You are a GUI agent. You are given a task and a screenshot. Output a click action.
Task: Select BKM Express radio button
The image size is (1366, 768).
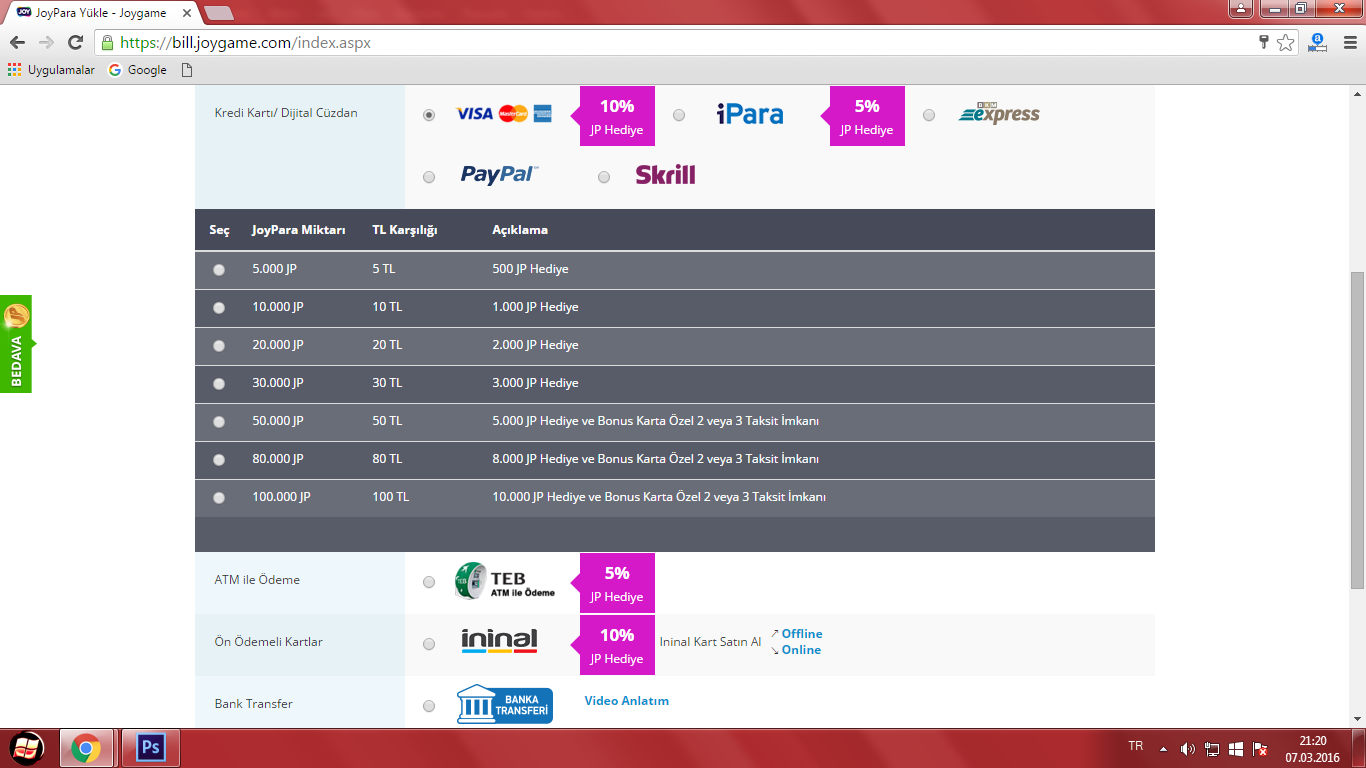point(929,115)
